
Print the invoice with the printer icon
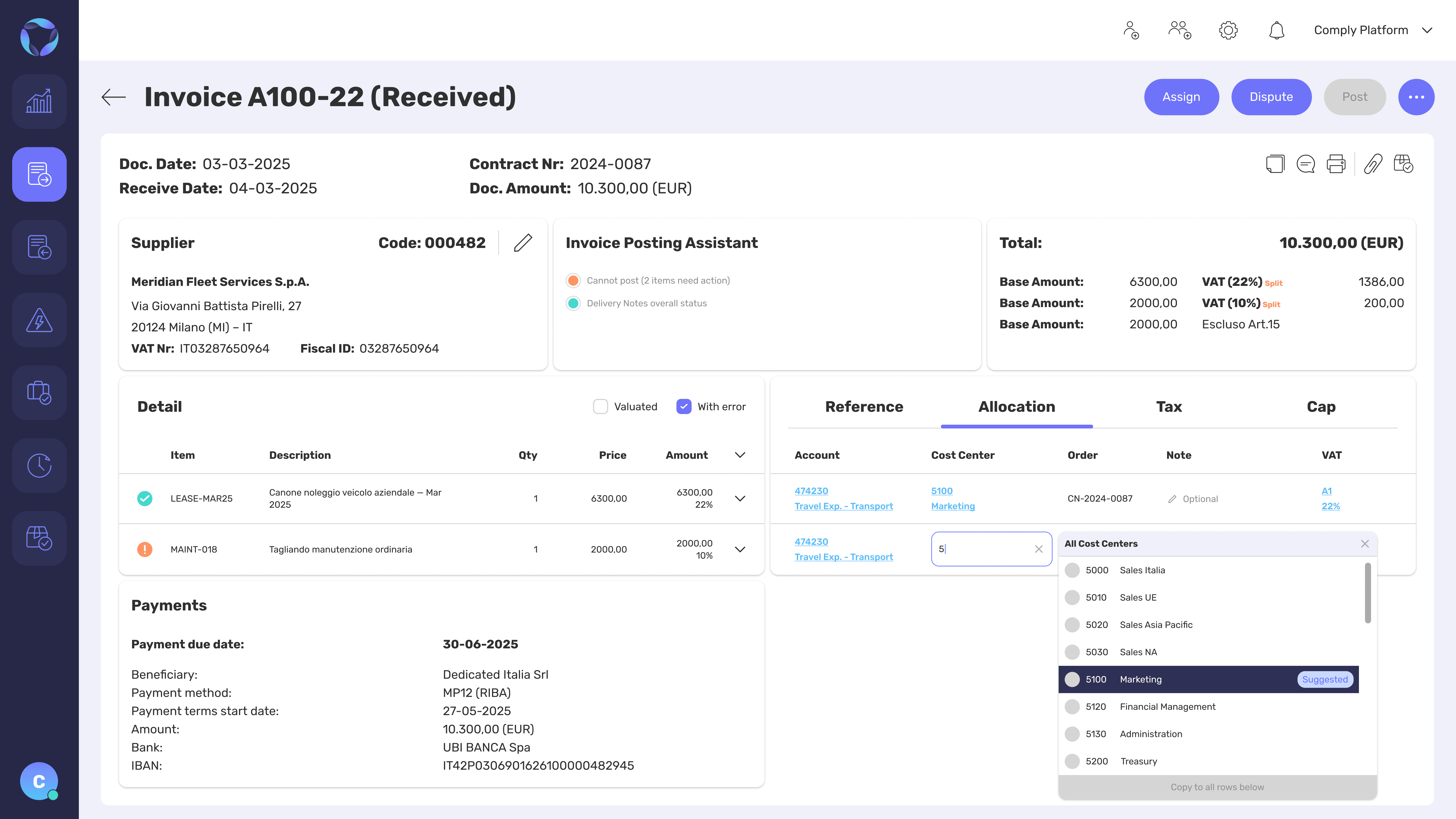[x=1336, y=164]
